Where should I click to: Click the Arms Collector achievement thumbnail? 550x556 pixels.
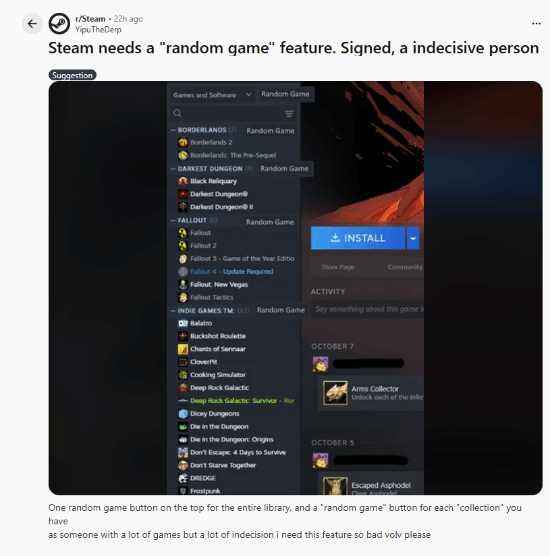335,393
